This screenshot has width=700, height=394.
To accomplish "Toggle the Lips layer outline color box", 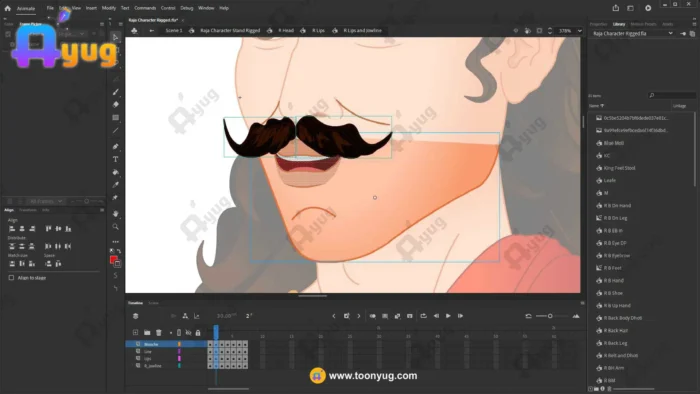I will 179,358.
